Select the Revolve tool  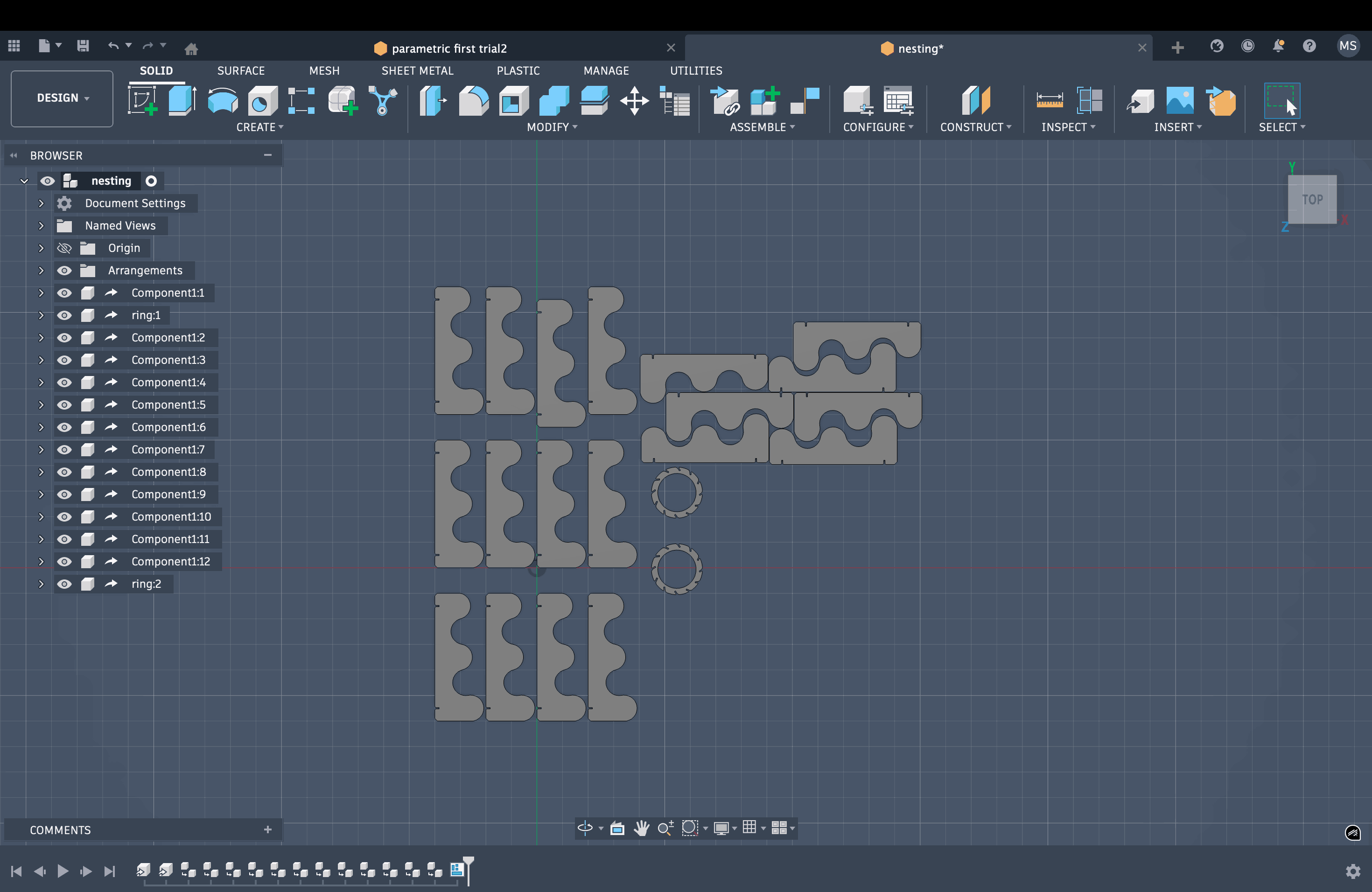point(223,101)
